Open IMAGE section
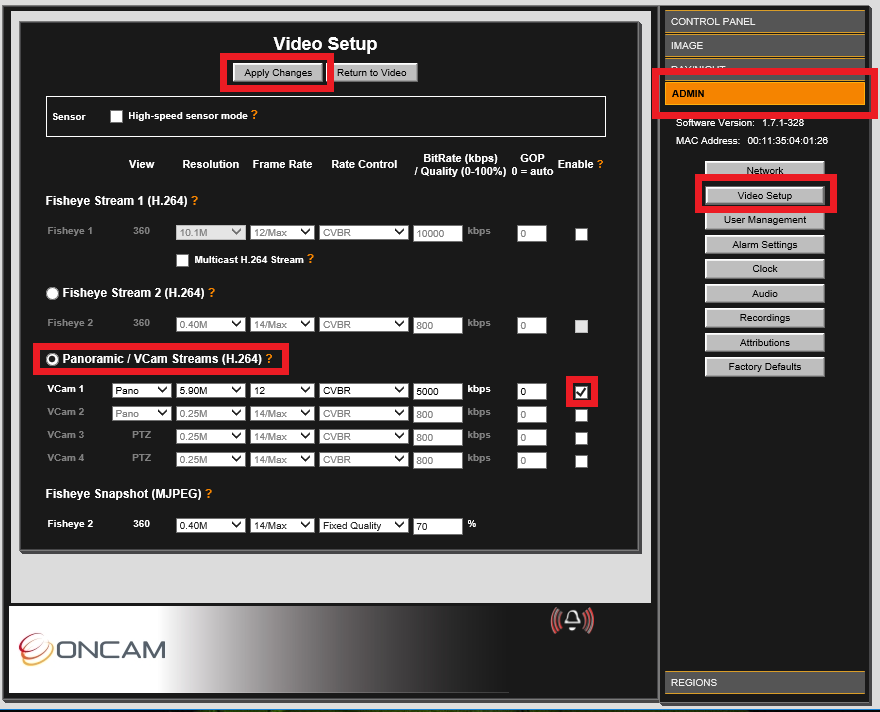This screenshot has height=712, width=880. [764, 45]
